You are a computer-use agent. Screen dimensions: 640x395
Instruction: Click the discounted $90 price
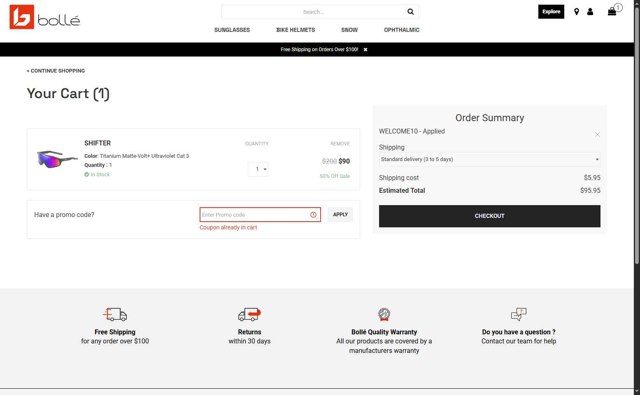344,161
